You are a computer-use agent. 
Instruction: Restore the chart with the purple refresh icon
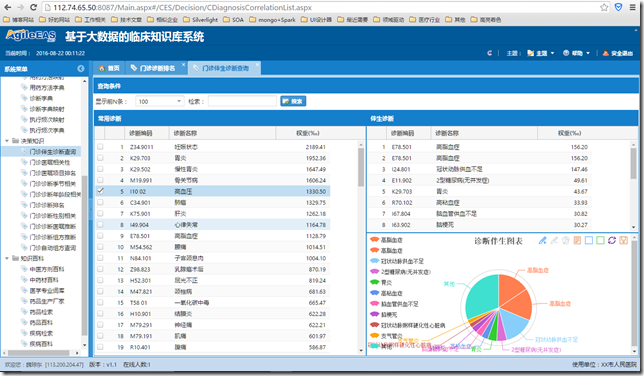612,240
